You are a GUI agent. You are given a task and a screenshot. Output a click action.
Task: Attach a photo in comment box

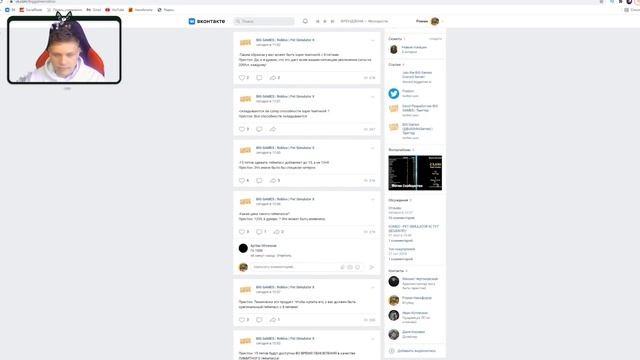(350, 267)
